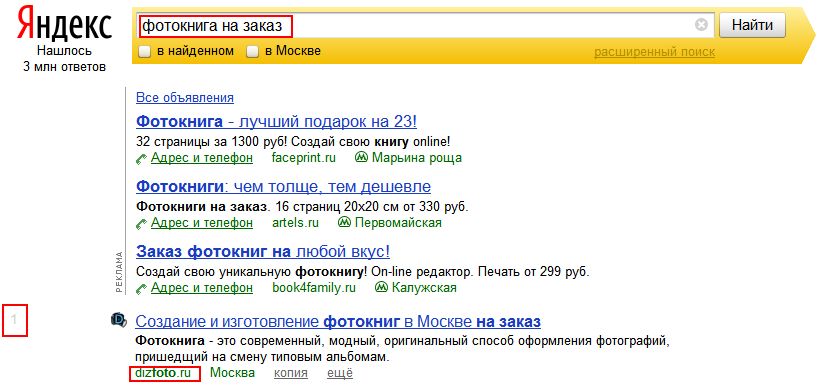Click the metro icon beside Калужская
Screen dimensions: 819x391
pos(381,287)
